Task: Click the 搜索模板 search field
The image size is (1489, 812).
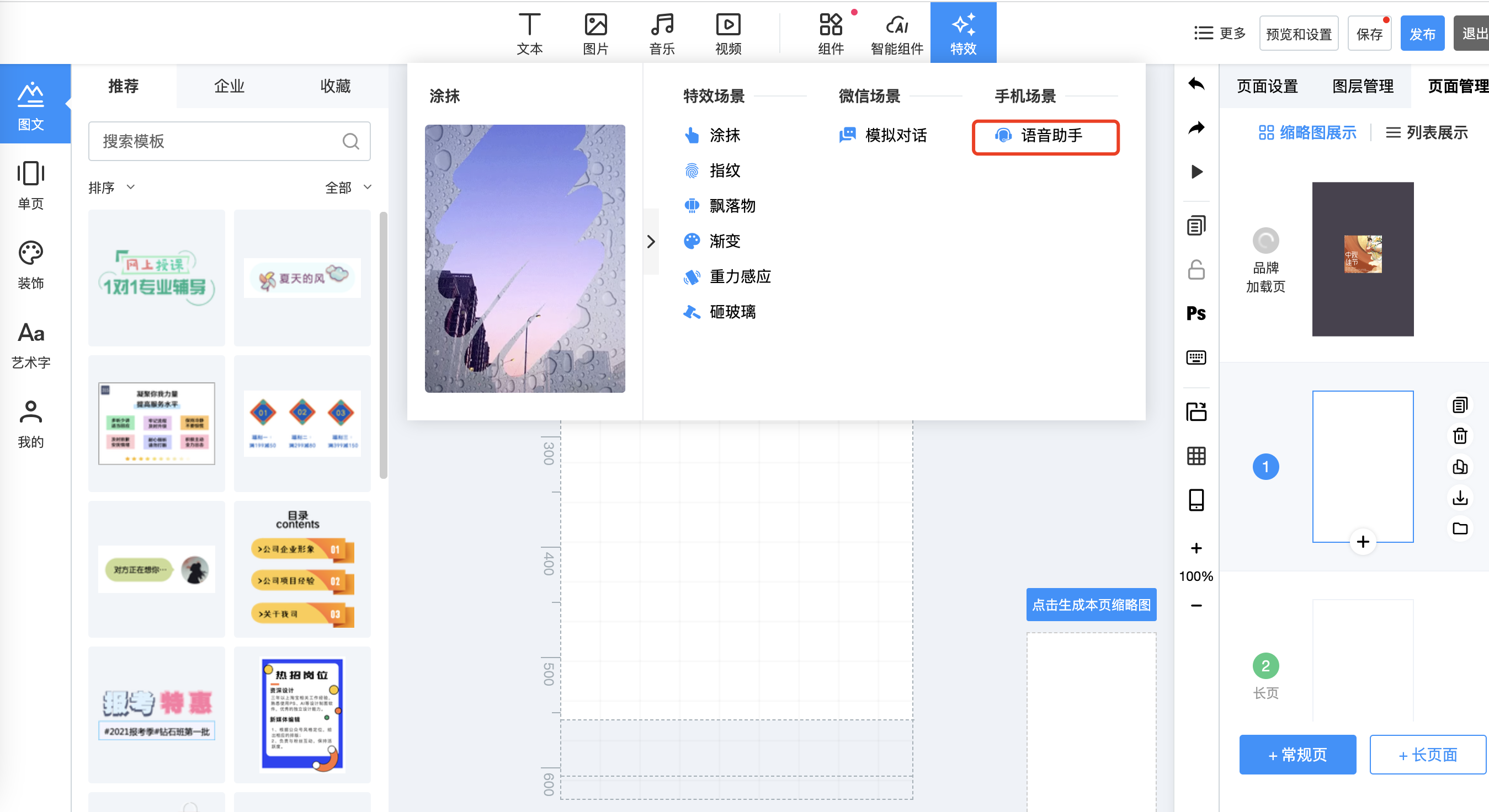Action: click(x=229, y=141)
